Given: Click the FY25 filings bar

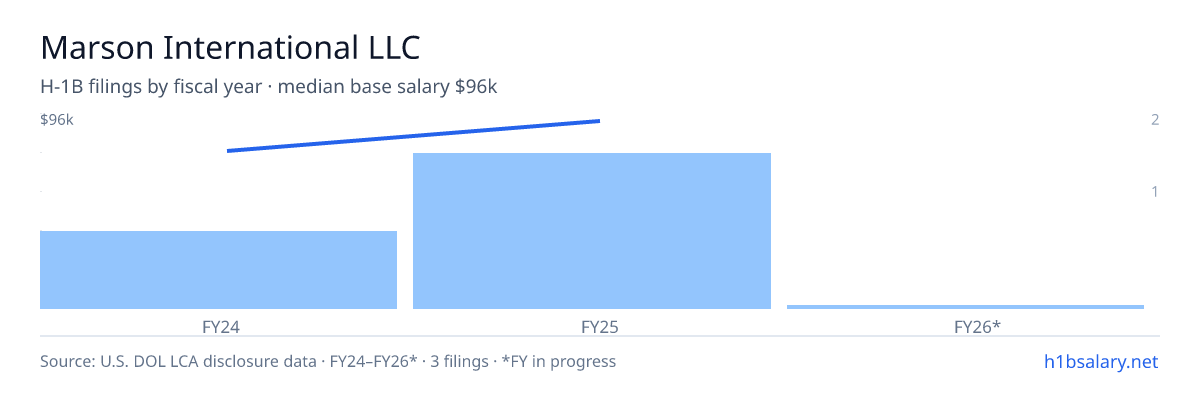Looking at the screenshot, I should (592, 231).
